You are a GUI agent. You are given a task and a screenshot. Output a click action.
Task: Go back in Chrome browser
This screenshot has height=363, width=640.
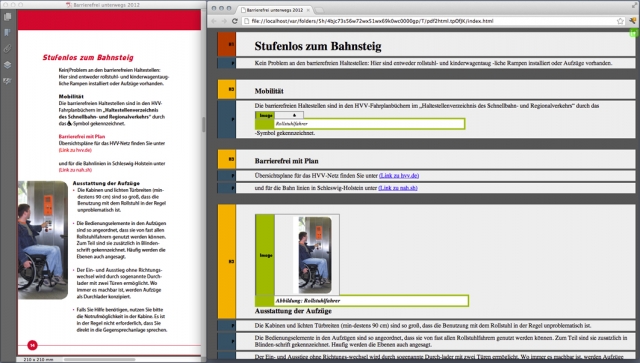(x=214, y=21)
